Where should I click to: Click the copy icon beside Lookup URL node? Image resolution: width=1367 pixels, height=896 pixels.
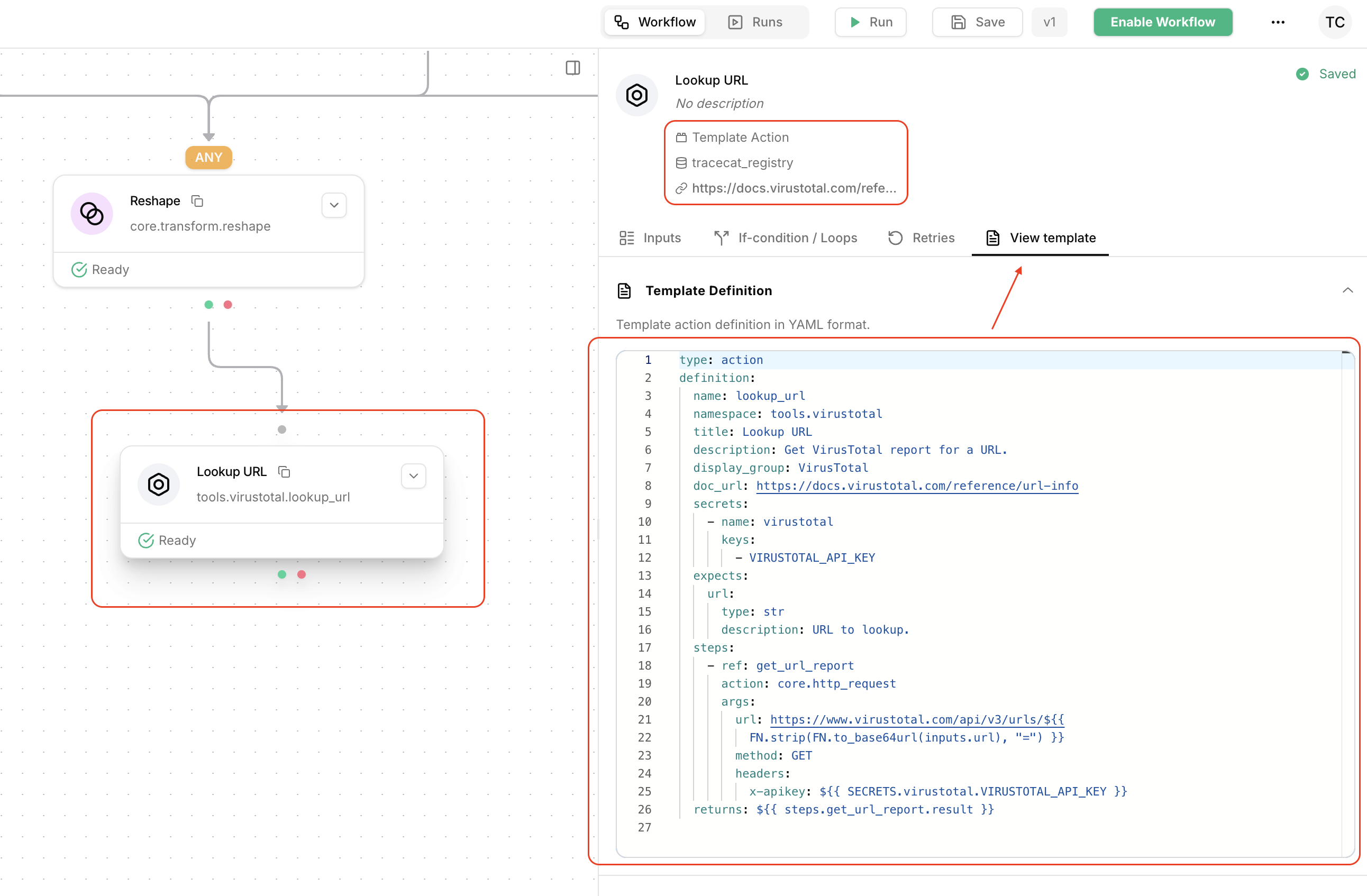click(x=284, y=472)
